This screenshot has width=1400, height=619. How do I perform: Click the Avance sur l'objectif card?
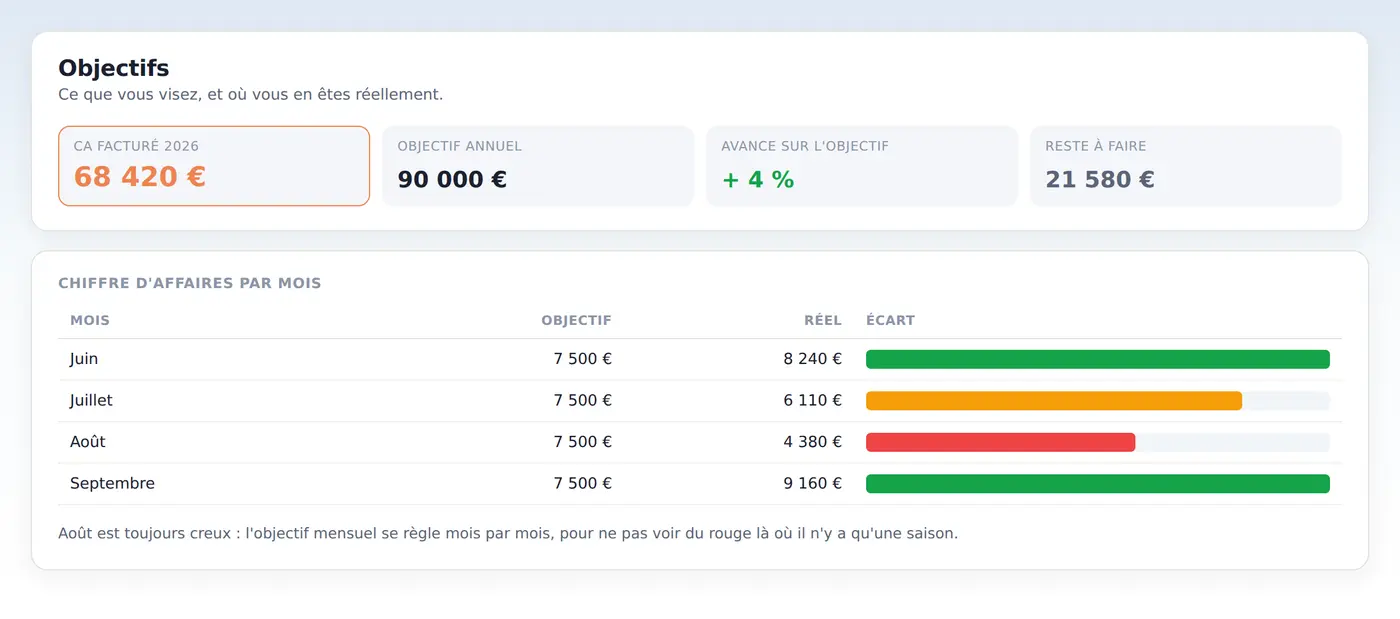click(862, 166)
